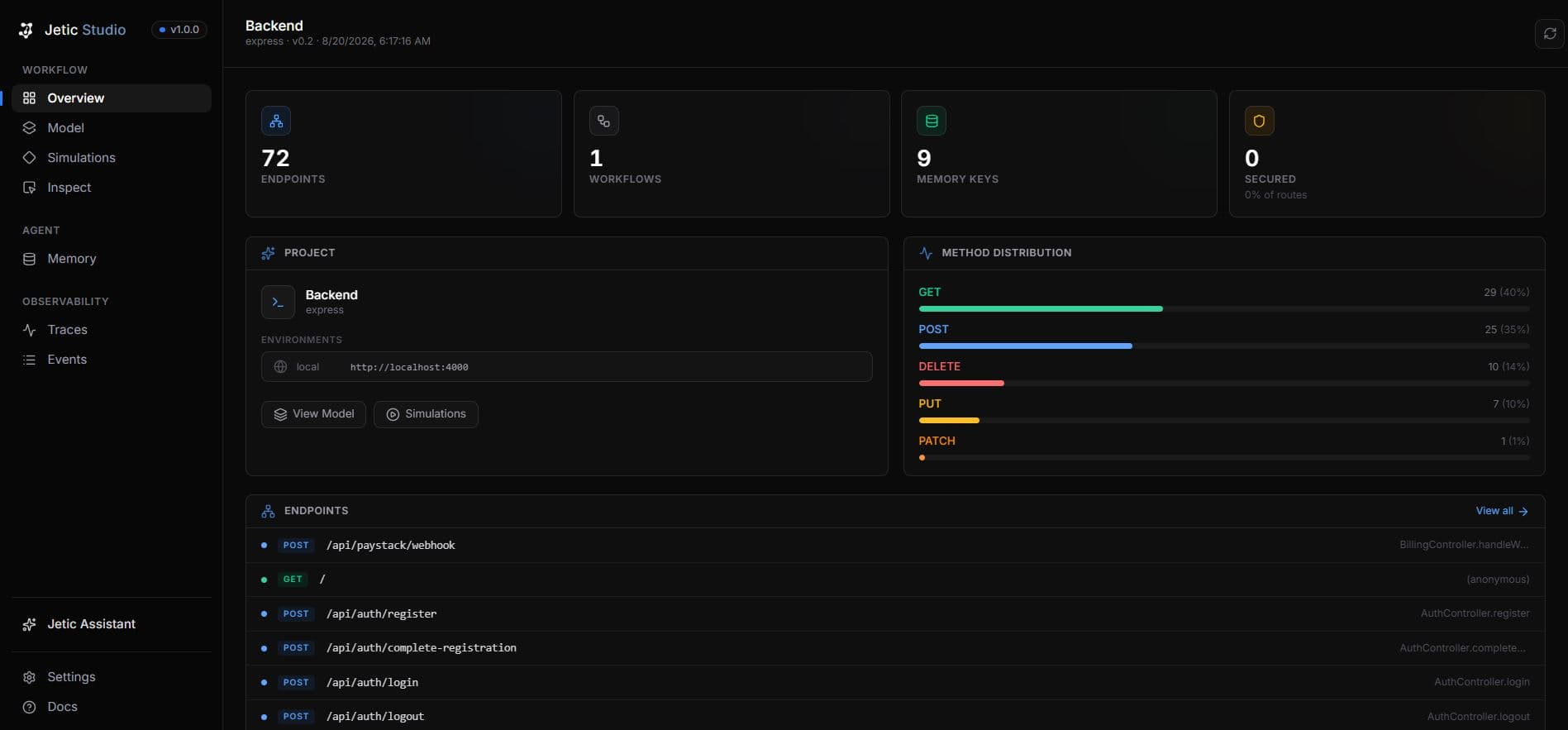Select the /api/auth/logout endpoint row
Screen dimensions: 1568x730
(895, 715)
